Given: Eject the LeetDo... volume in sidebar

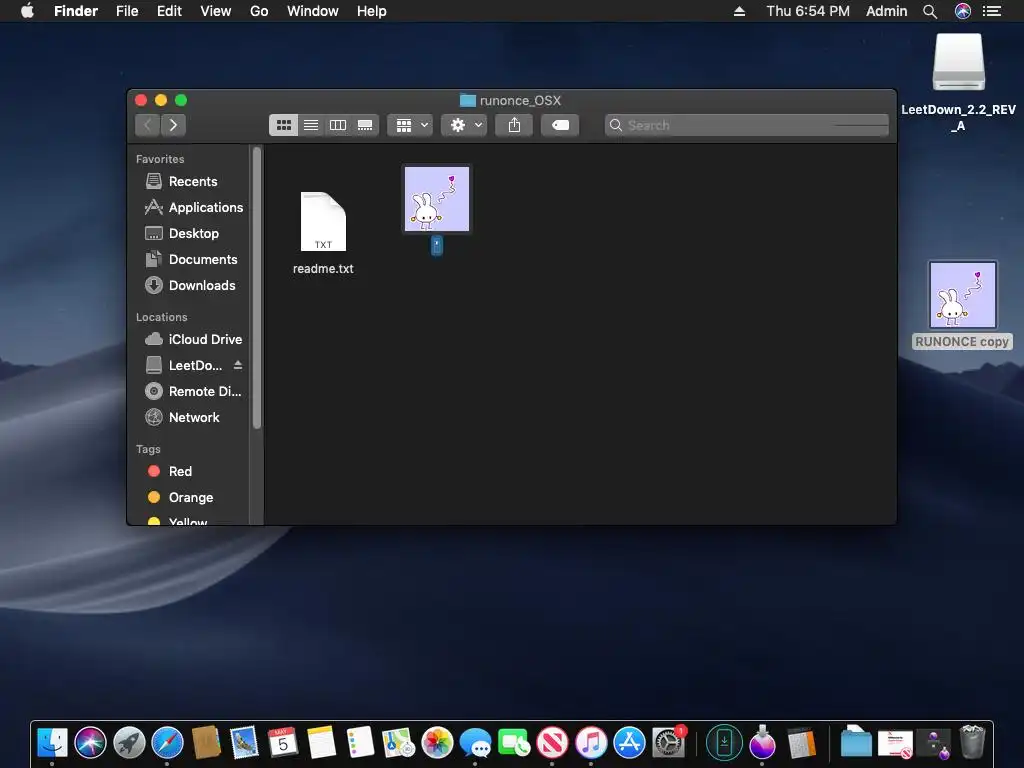Looking at the screenshot, I should coord(238,365).
